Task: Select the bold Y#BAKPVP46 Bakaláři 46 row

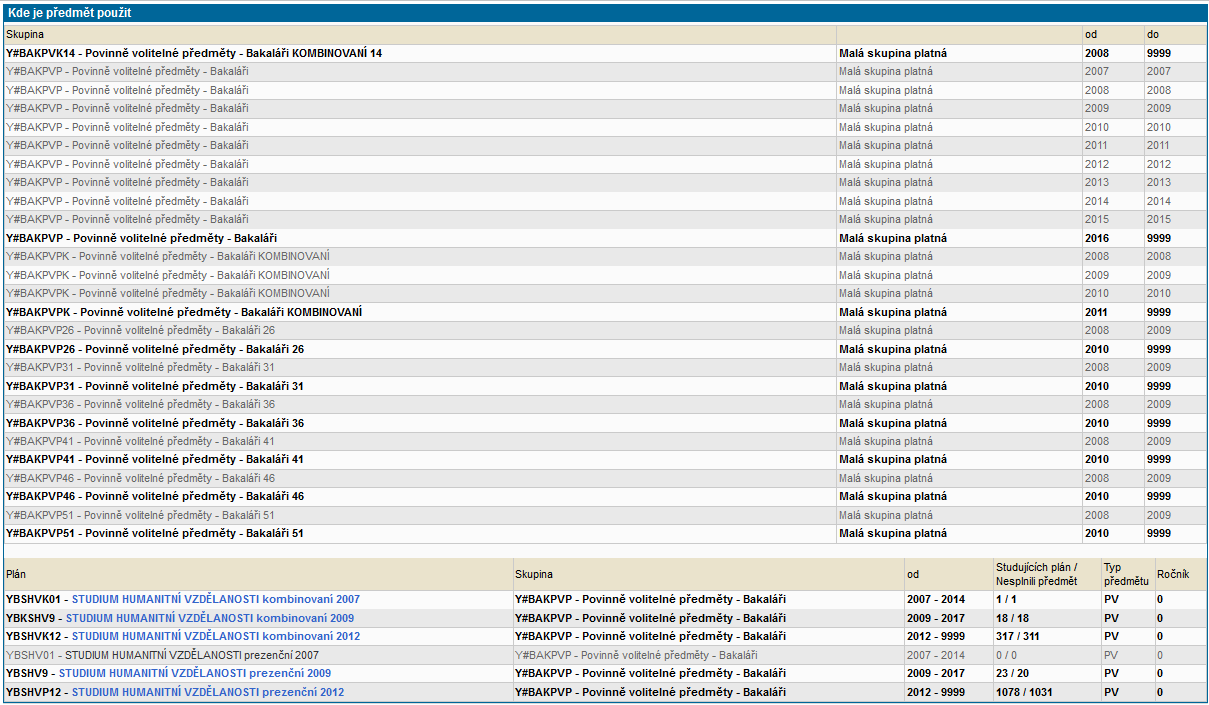Action: [x=155, y=496]
